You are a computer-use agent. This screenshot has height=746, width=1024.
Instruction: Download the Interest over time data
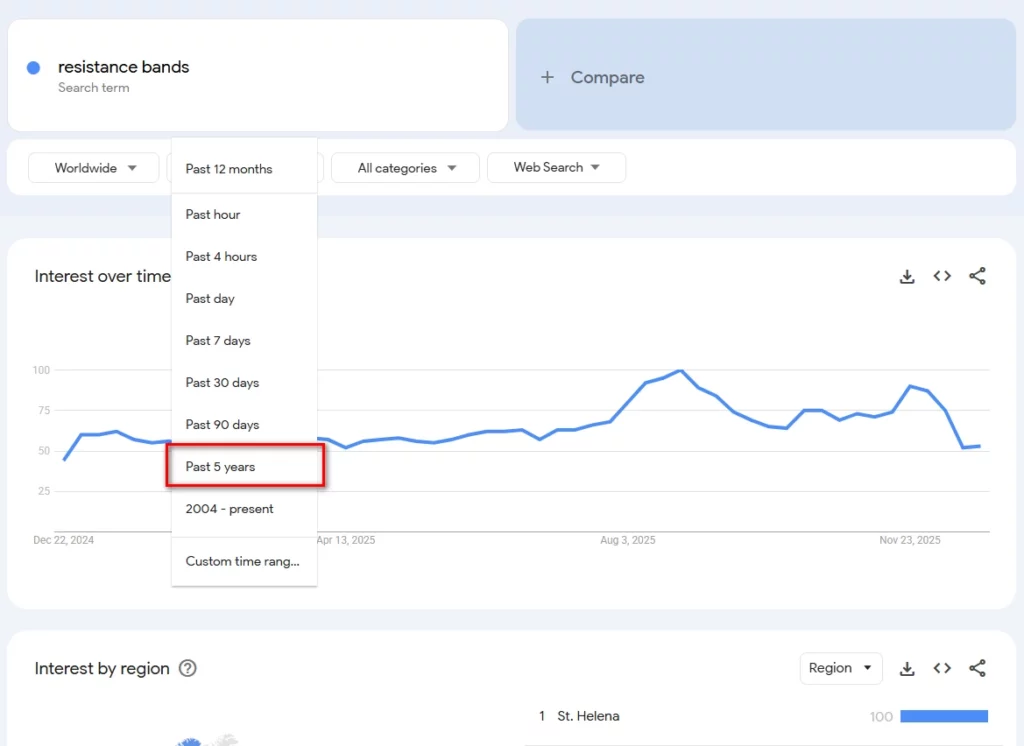click(906, 276)
